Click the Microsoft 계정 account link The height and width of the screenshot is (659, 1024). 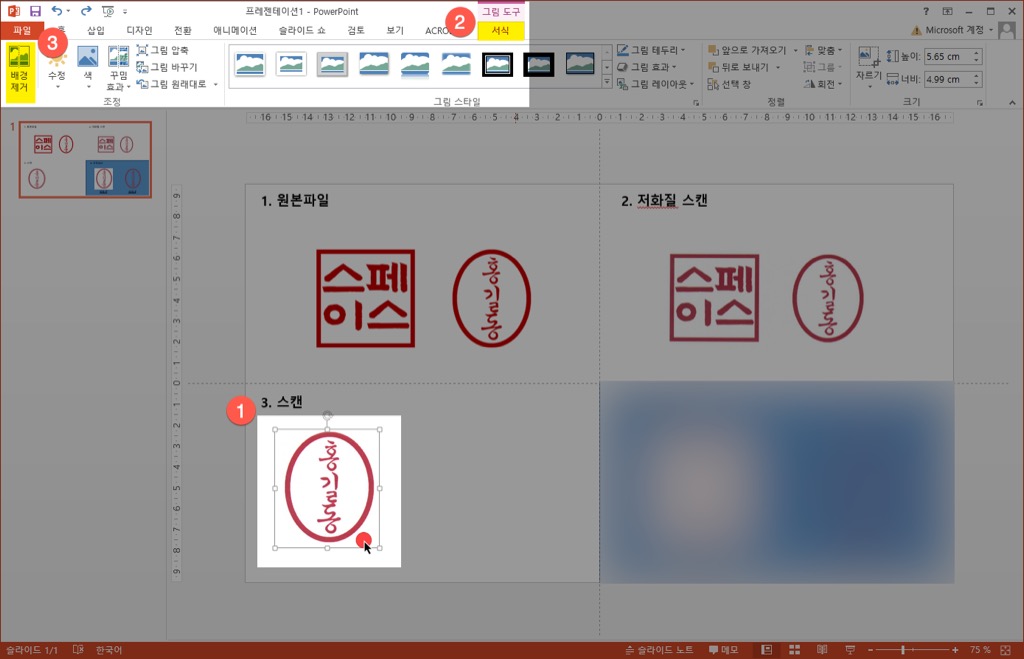coord(954,30)
